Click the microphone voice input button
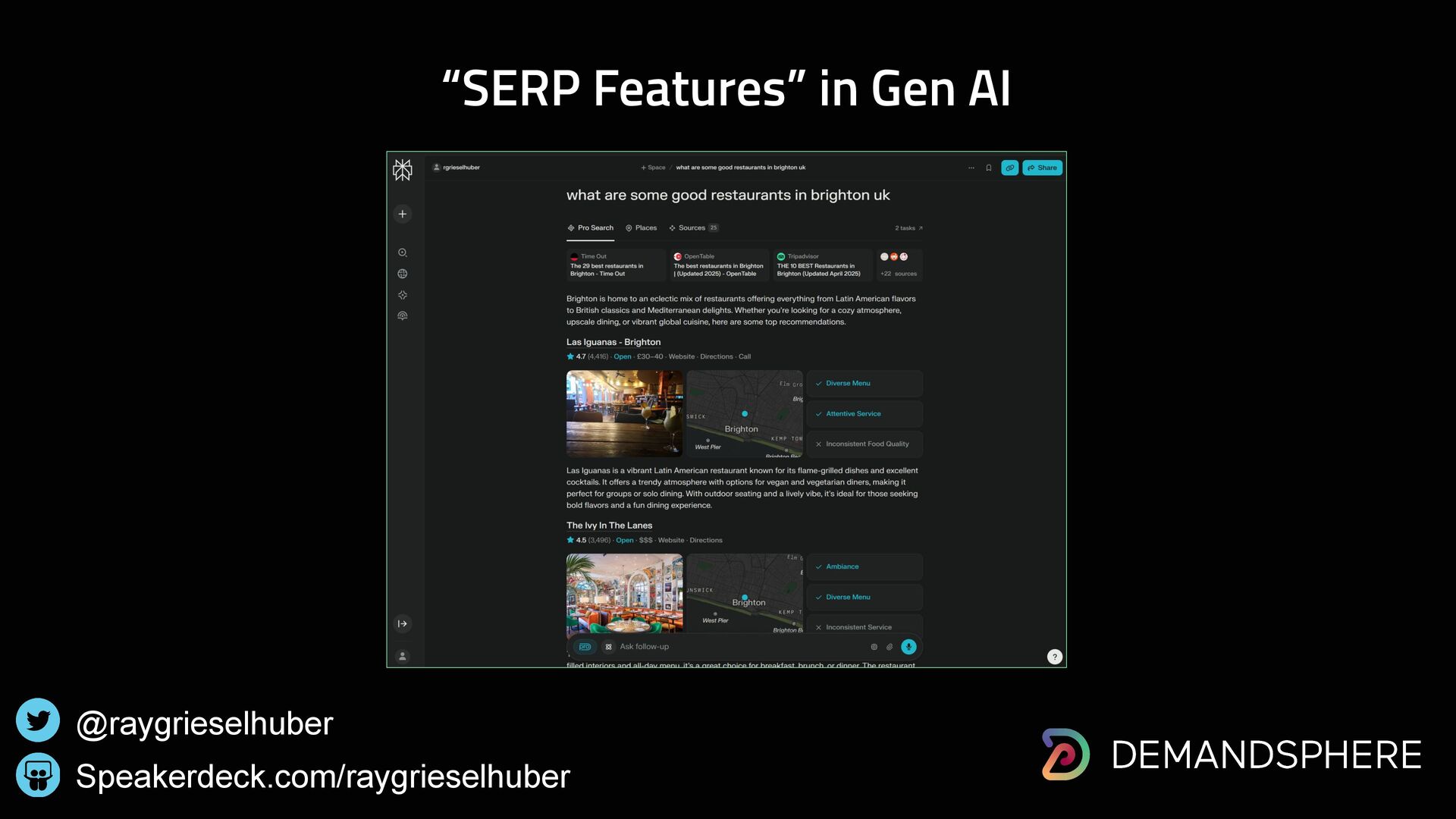 [908, 647]
